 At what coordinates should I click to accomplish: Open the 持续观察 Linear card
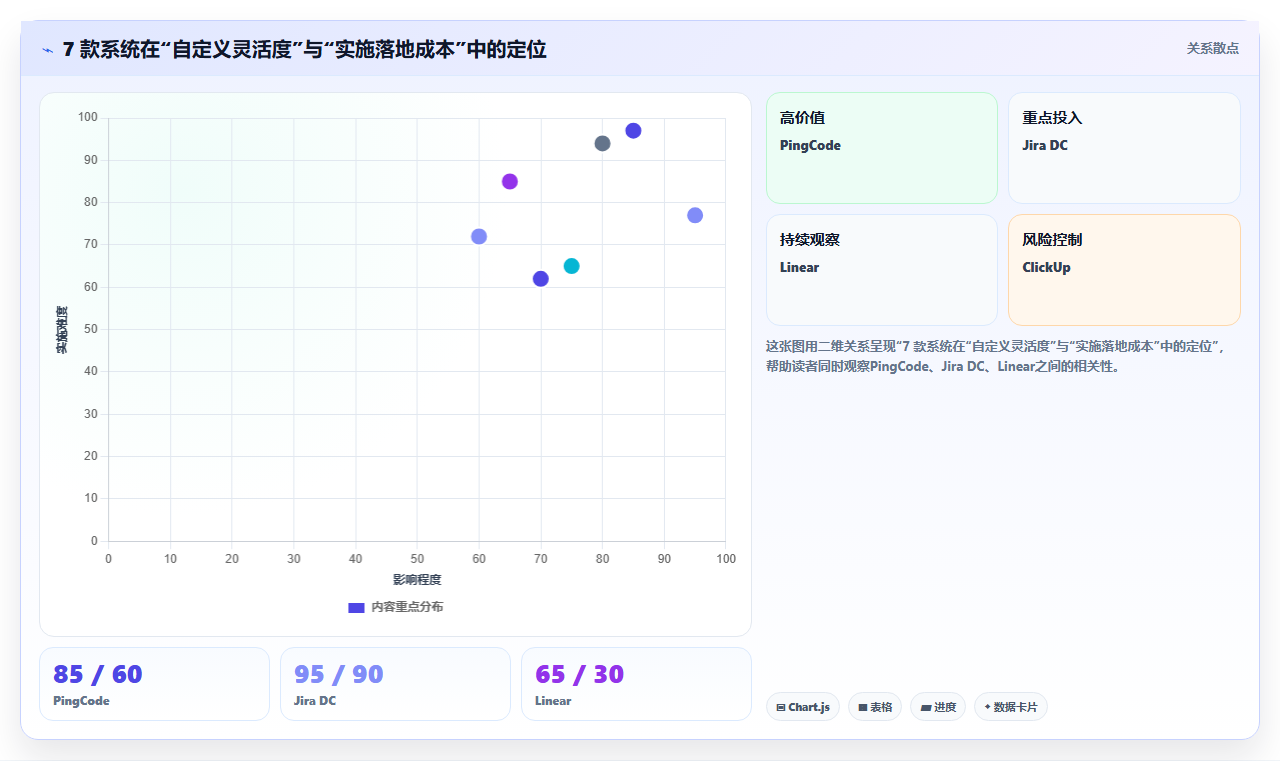pyautogui.click(x=882, y=270)
